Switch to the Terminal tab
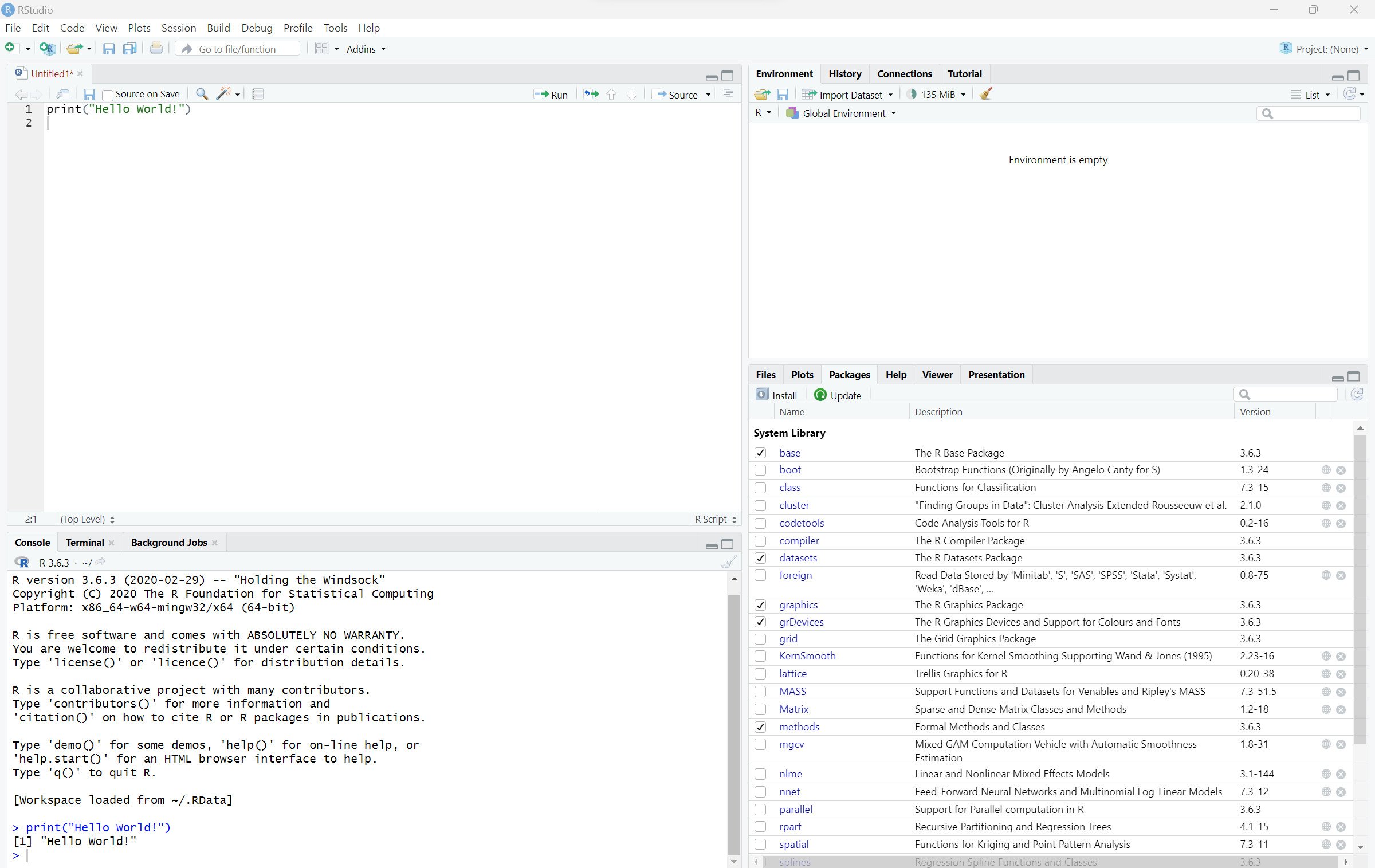This screenshot has width=1375, height=868. [x=84, y=543]
